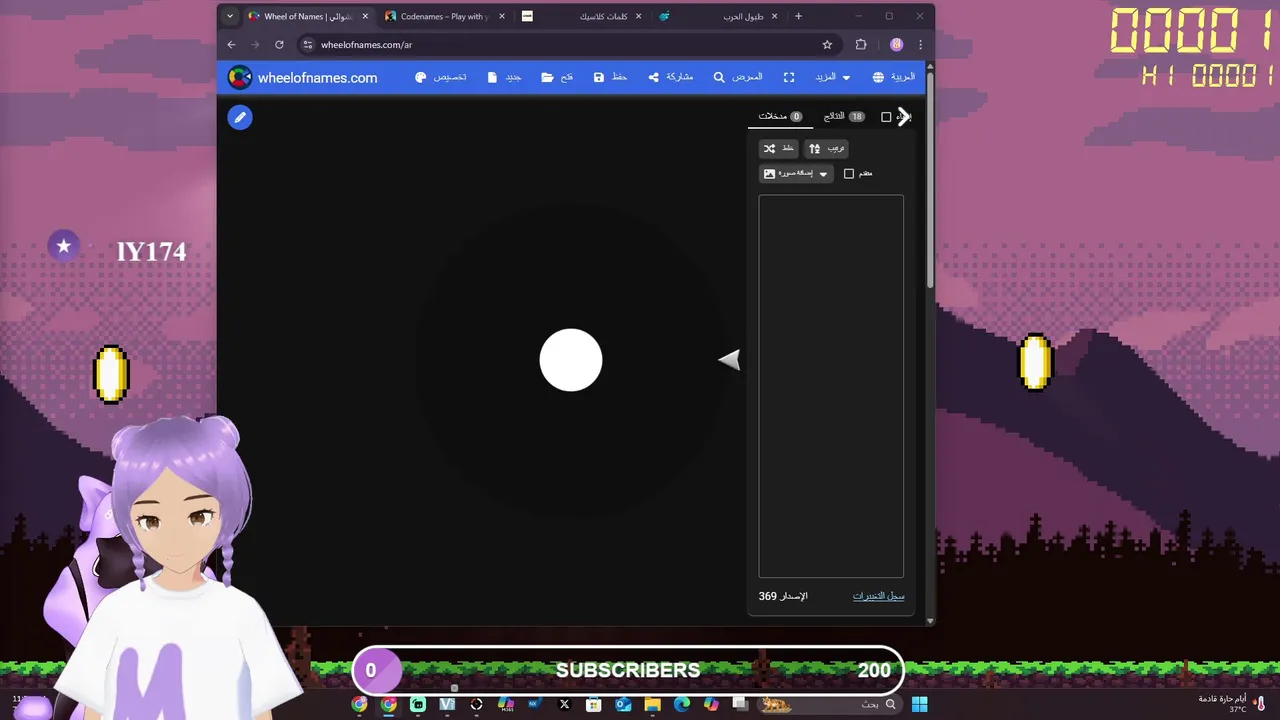Open the Chrome three-dot menu

click(x=921, y=45)
